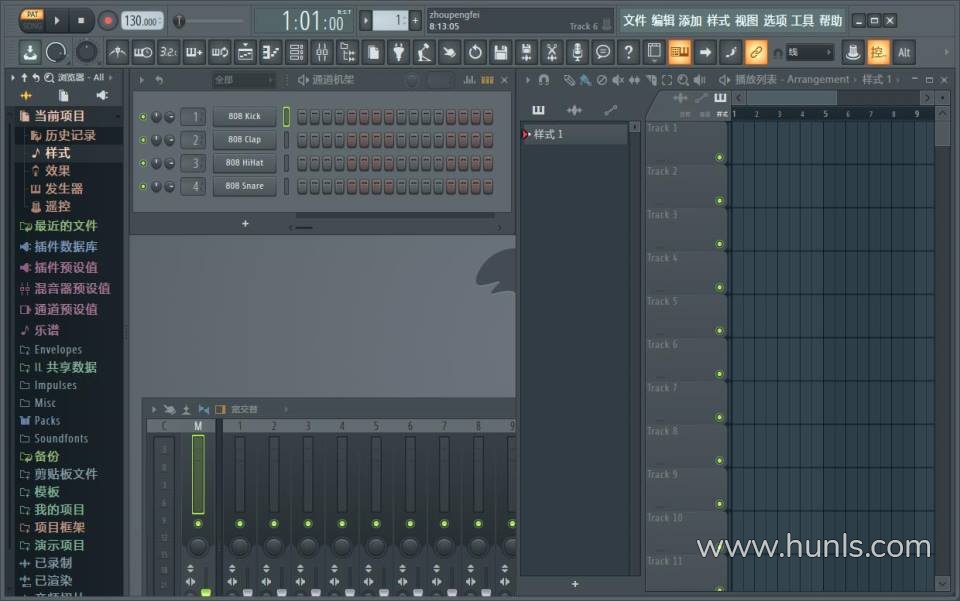Mute the 808 Kick channel LED
960x601 pixels.
[x=143, y=117]
